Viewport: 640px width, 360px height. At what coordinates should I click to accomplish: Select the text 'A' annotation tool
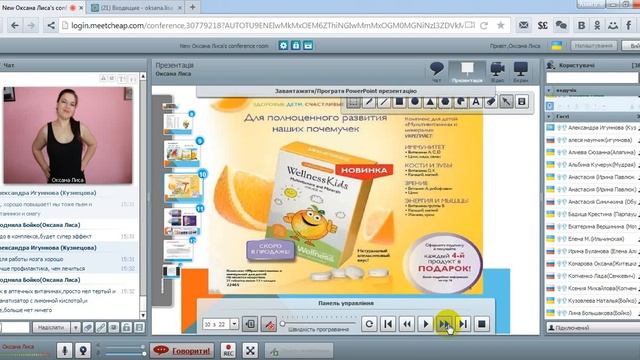click(476, 102)
